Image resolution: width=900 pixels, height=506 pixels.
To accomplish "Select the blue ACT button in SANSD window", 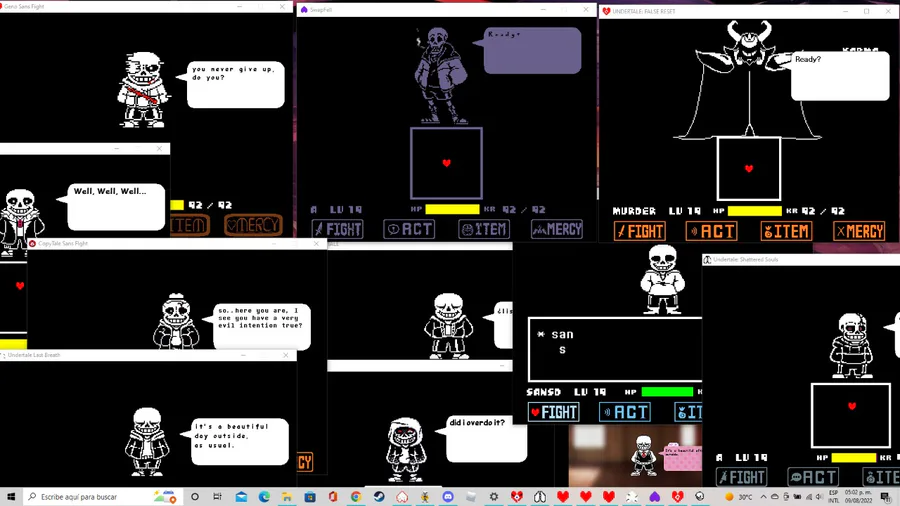I will [x=625, y=412].
